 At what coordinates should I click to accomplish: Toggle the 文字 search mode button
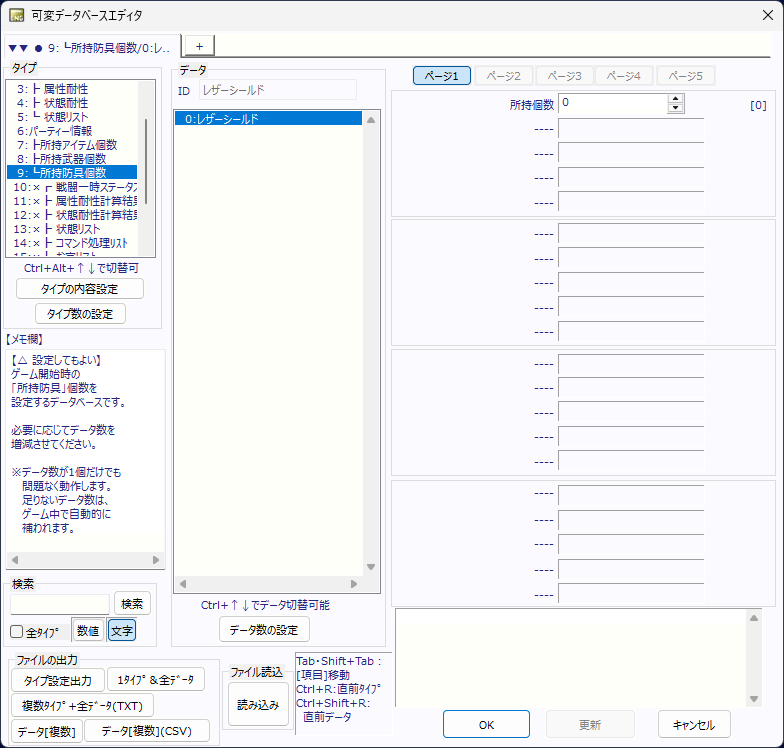[x=121, y=631]
